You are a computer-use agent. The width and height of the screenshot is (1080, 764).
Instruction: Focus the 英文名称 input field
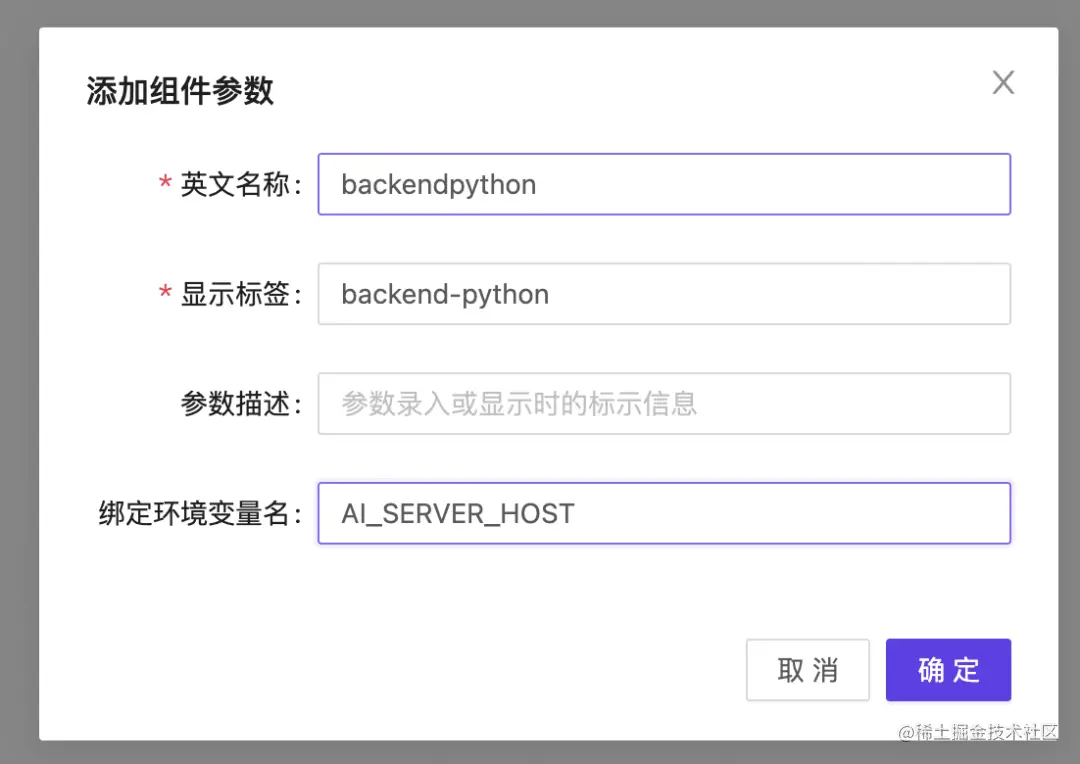663,184
